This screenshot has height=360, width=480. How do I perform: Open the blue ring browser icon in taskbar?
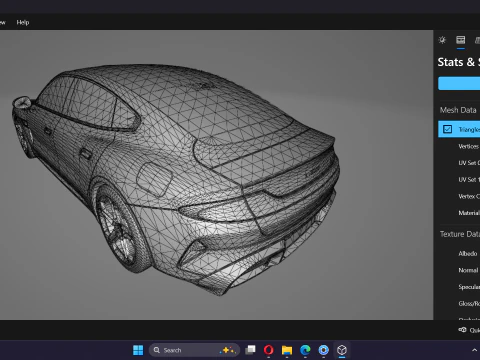(323, 350)
